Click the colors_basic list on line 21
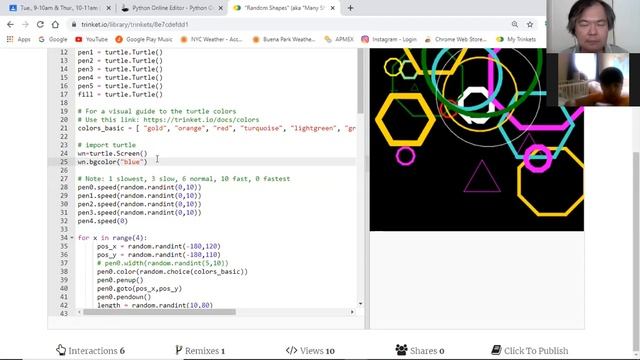 pyautogui.click(x=216, y=128)
